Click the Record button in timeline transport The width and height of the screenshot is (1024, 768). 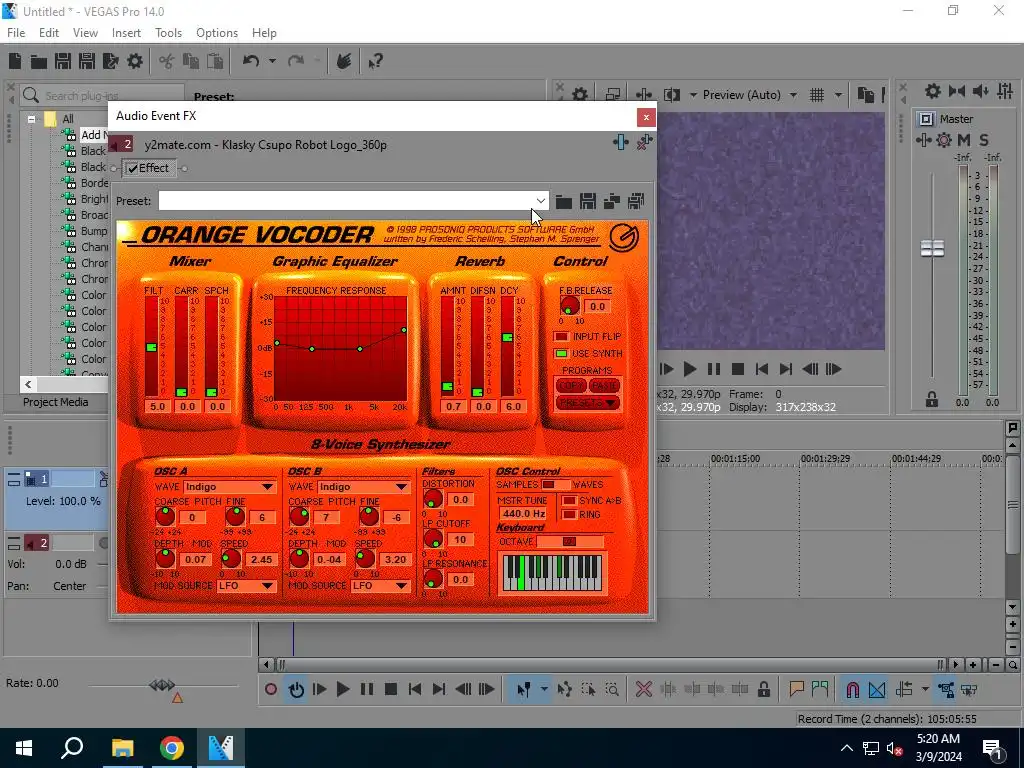[x=270, y=689]
